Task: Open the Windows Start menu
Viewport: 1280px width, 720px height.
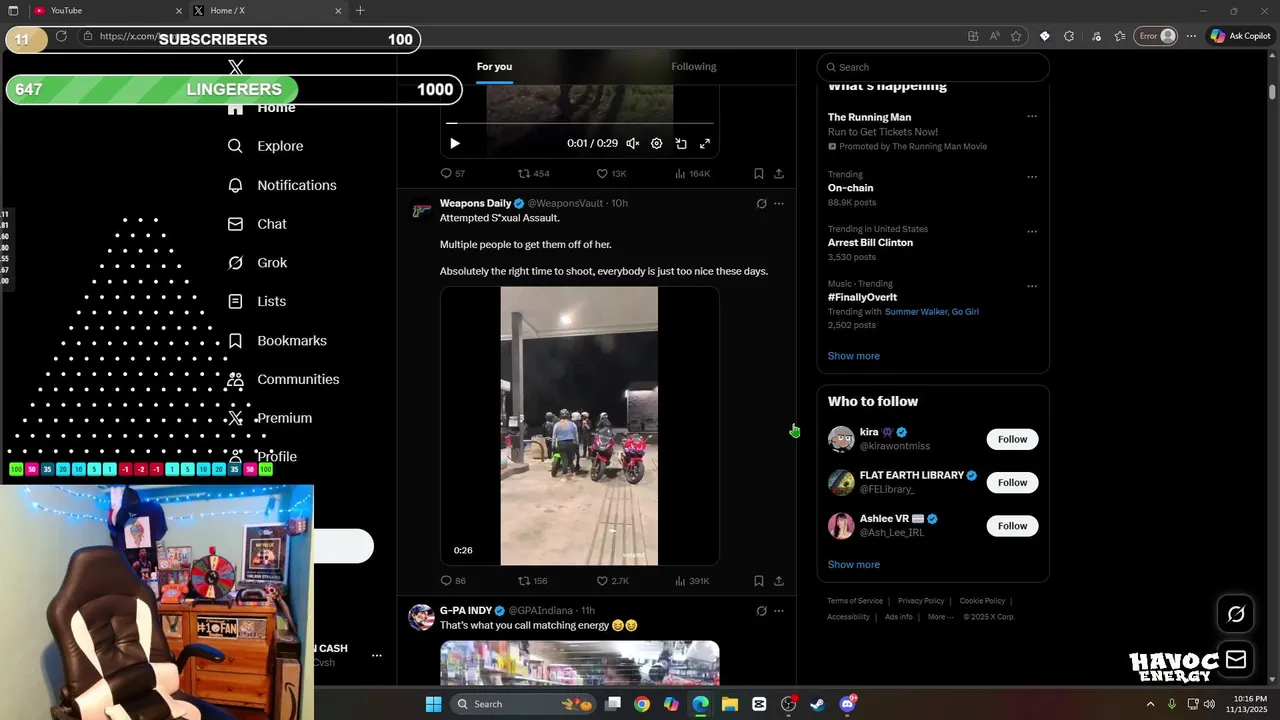Action: coord(433,704)
